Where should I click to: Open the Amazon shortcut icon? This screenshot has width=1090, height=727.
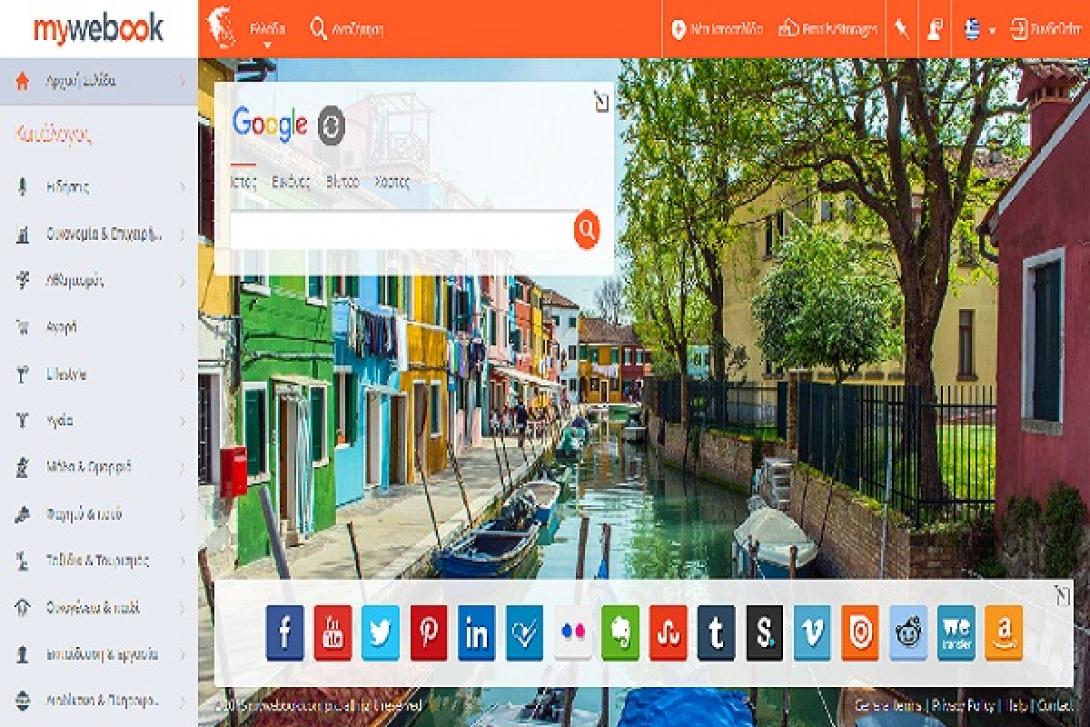pos(1003,633)
